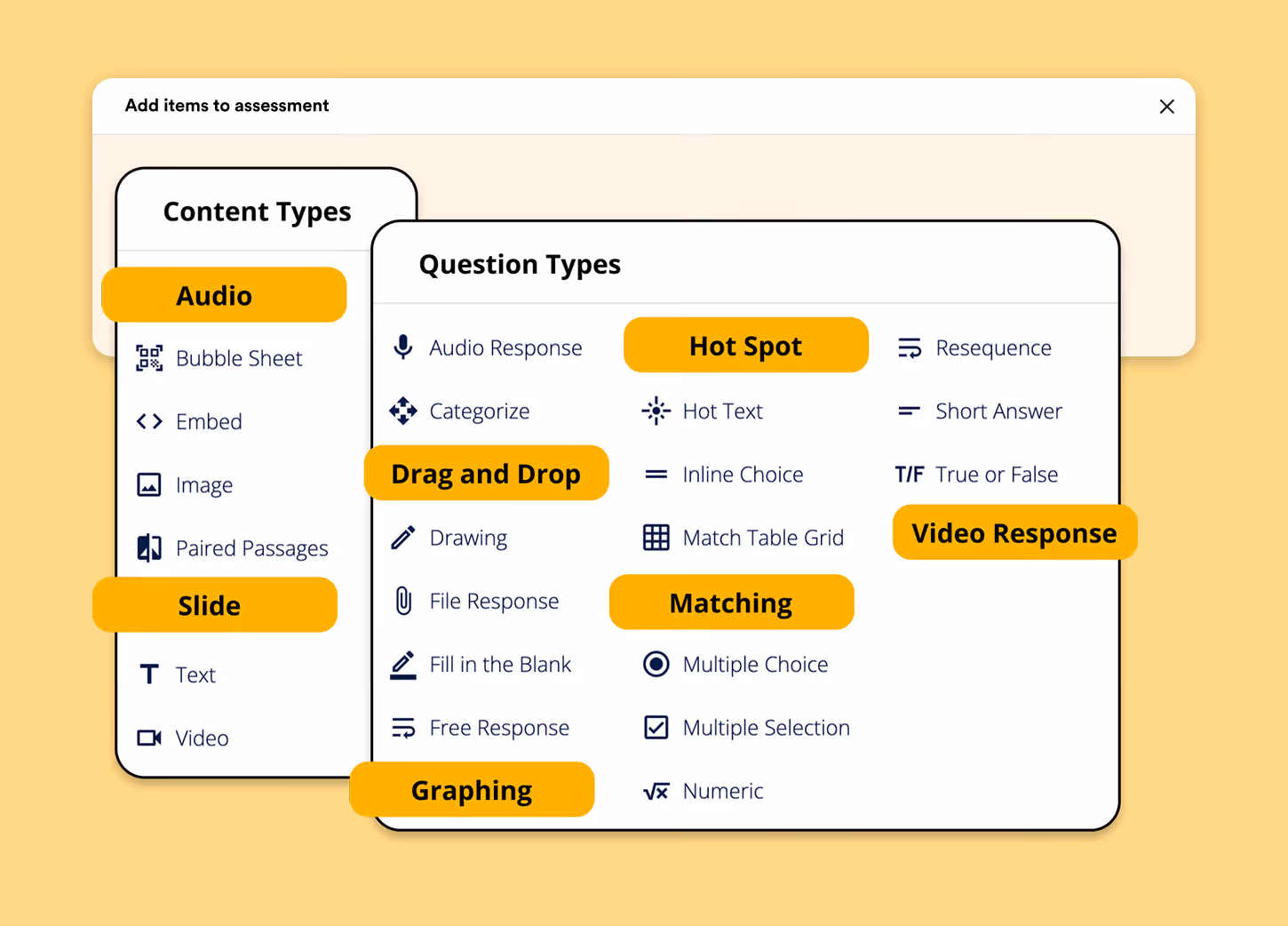Click the Paired Passages icon
The width and height of the screenshot is (1288, 926).
[149, 548]
